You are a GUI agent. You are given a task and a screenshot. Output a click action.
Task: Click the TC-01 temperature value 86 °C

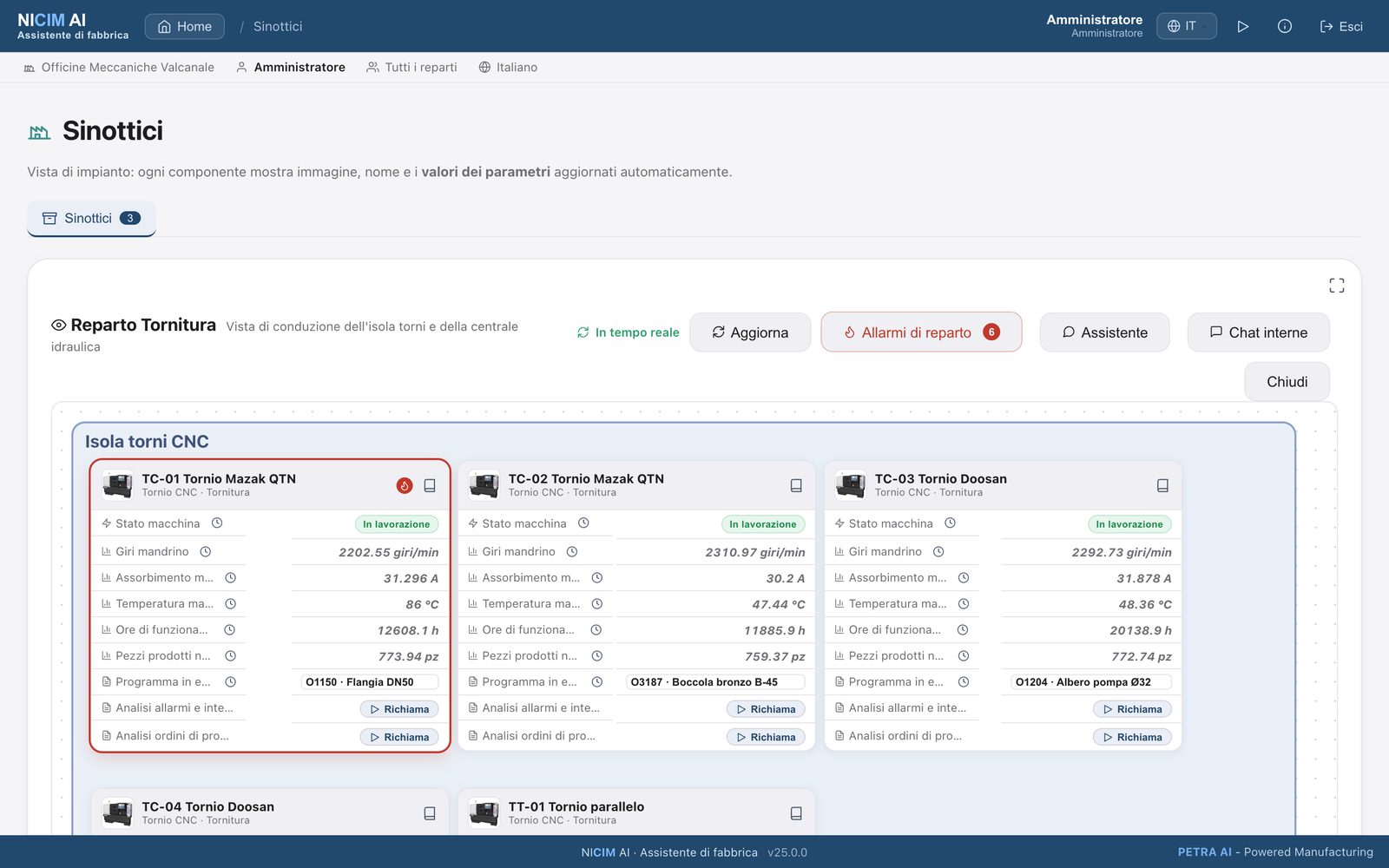pos(422,604)
